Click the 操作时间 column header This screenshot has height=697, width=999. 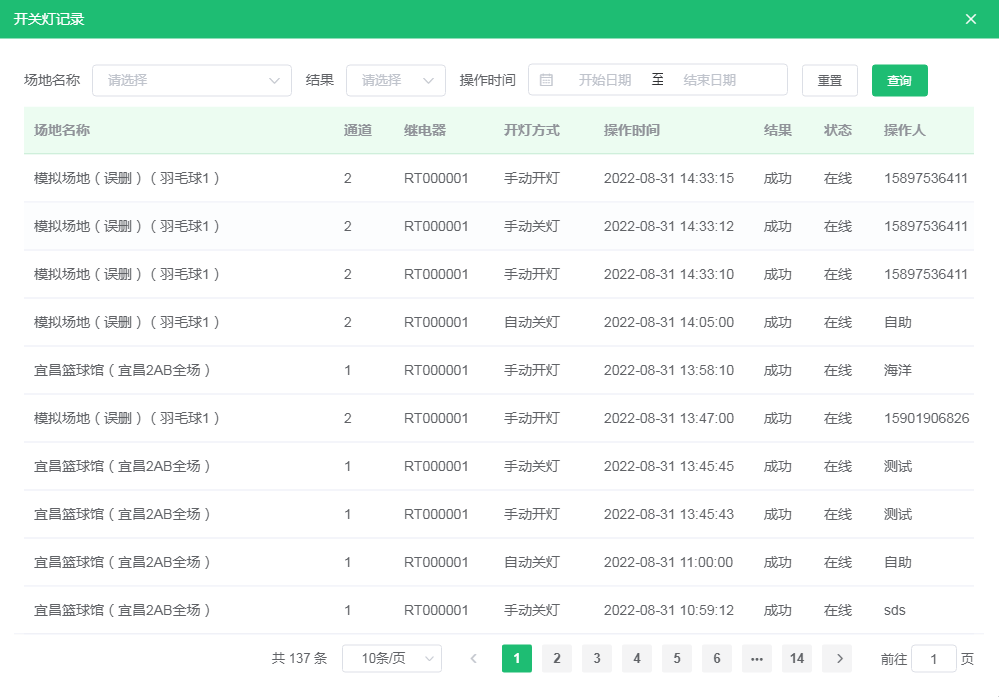(630, 130)
